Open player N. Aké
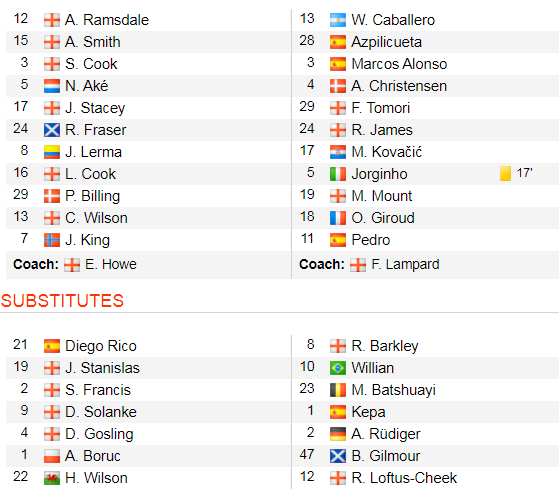 coord(86,86)
